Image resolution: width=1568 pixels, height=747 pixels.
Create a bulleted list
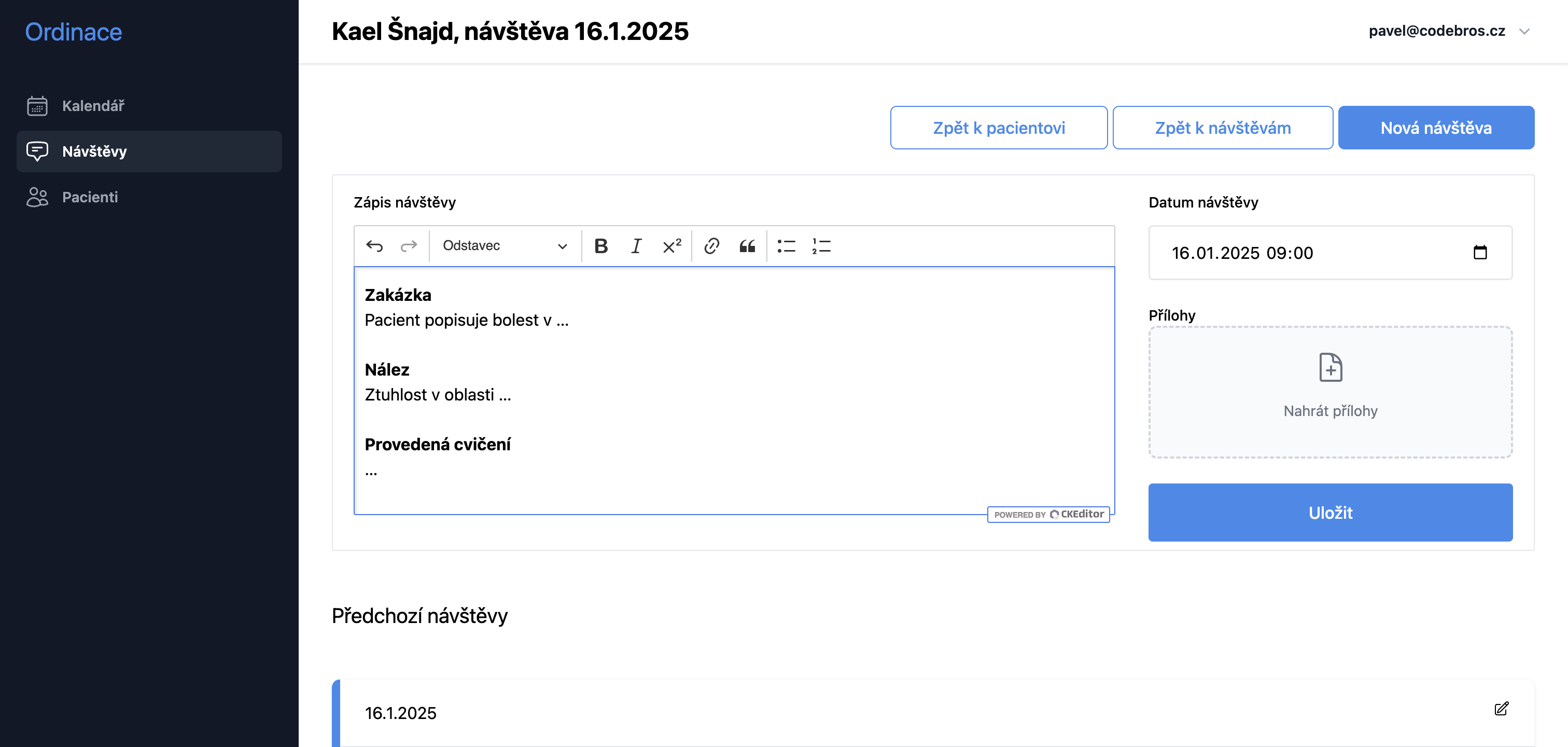coord(786,246)
